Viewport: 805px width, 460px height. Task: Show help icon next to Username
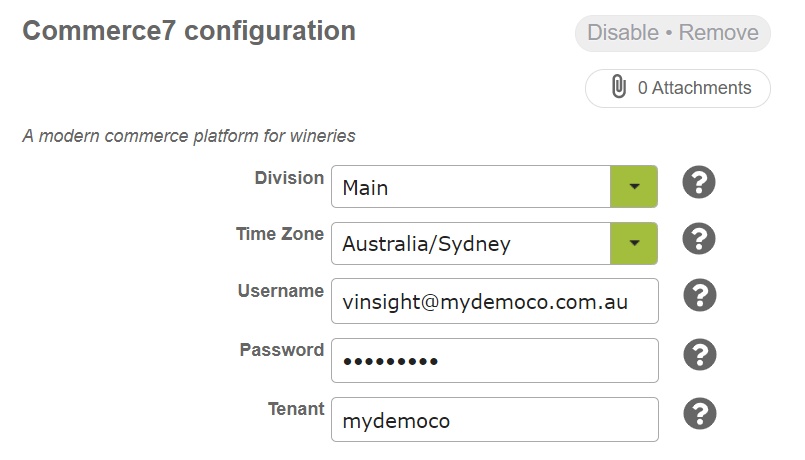(700, 295)
